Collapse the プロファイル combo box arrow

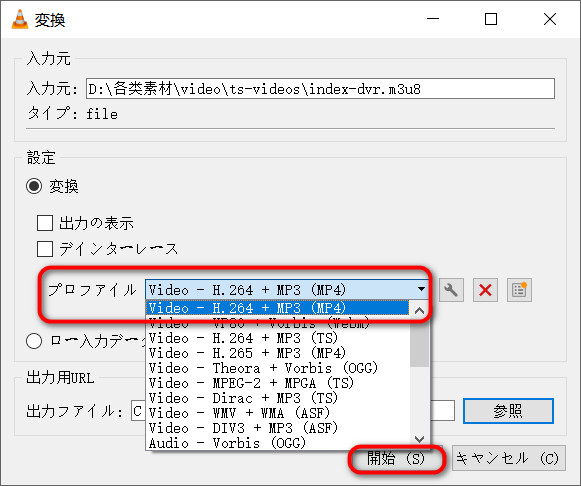(421, 289)
